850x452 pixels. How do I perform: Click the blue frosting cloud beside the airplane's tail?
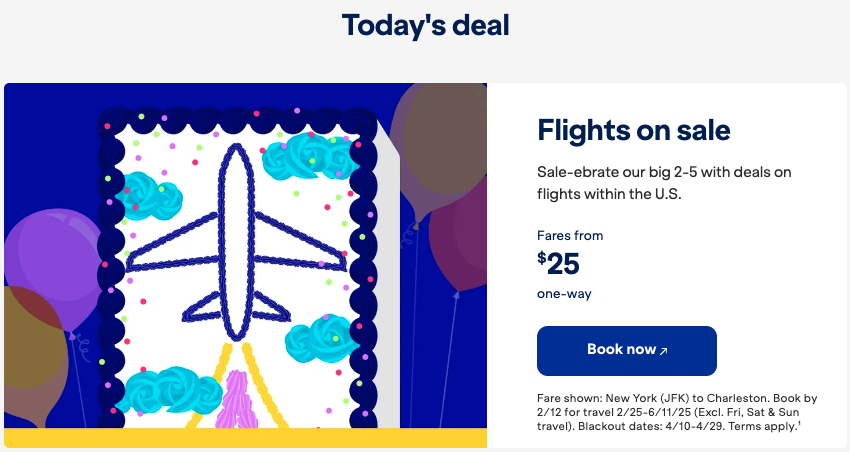tap(321, 339)
